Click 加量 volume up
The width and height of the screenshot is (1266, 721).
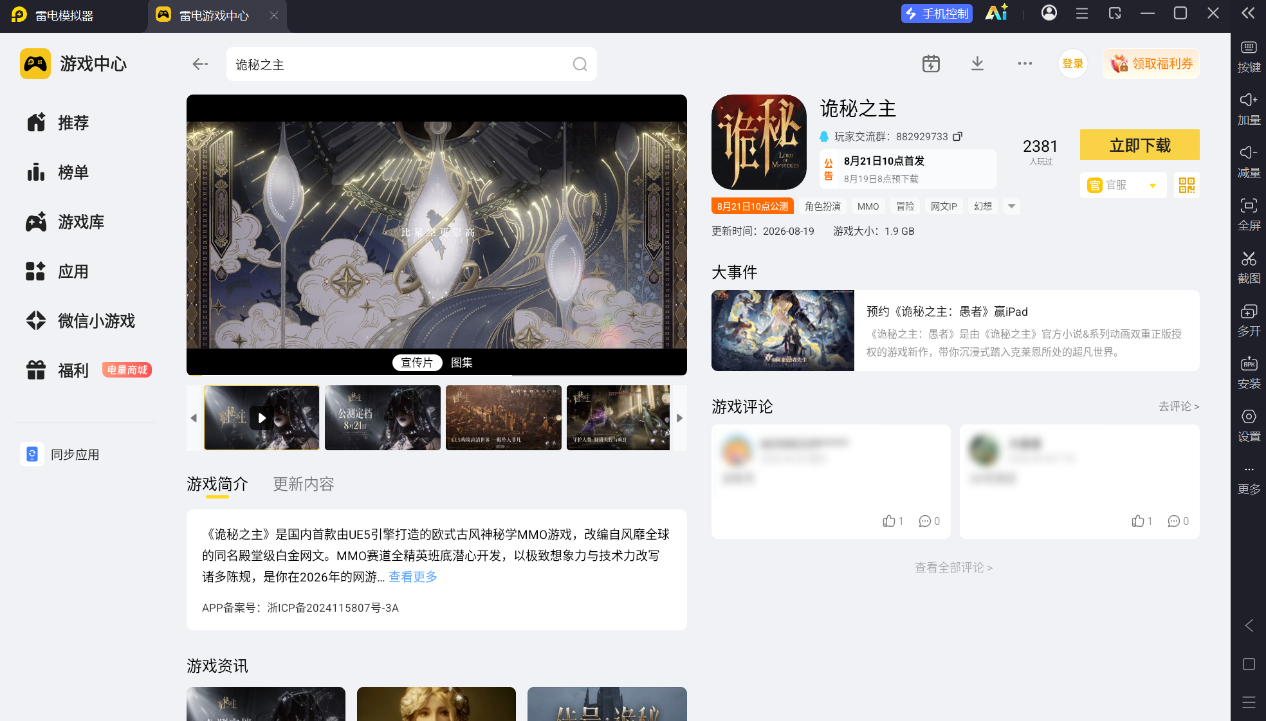click(1249, 109)
